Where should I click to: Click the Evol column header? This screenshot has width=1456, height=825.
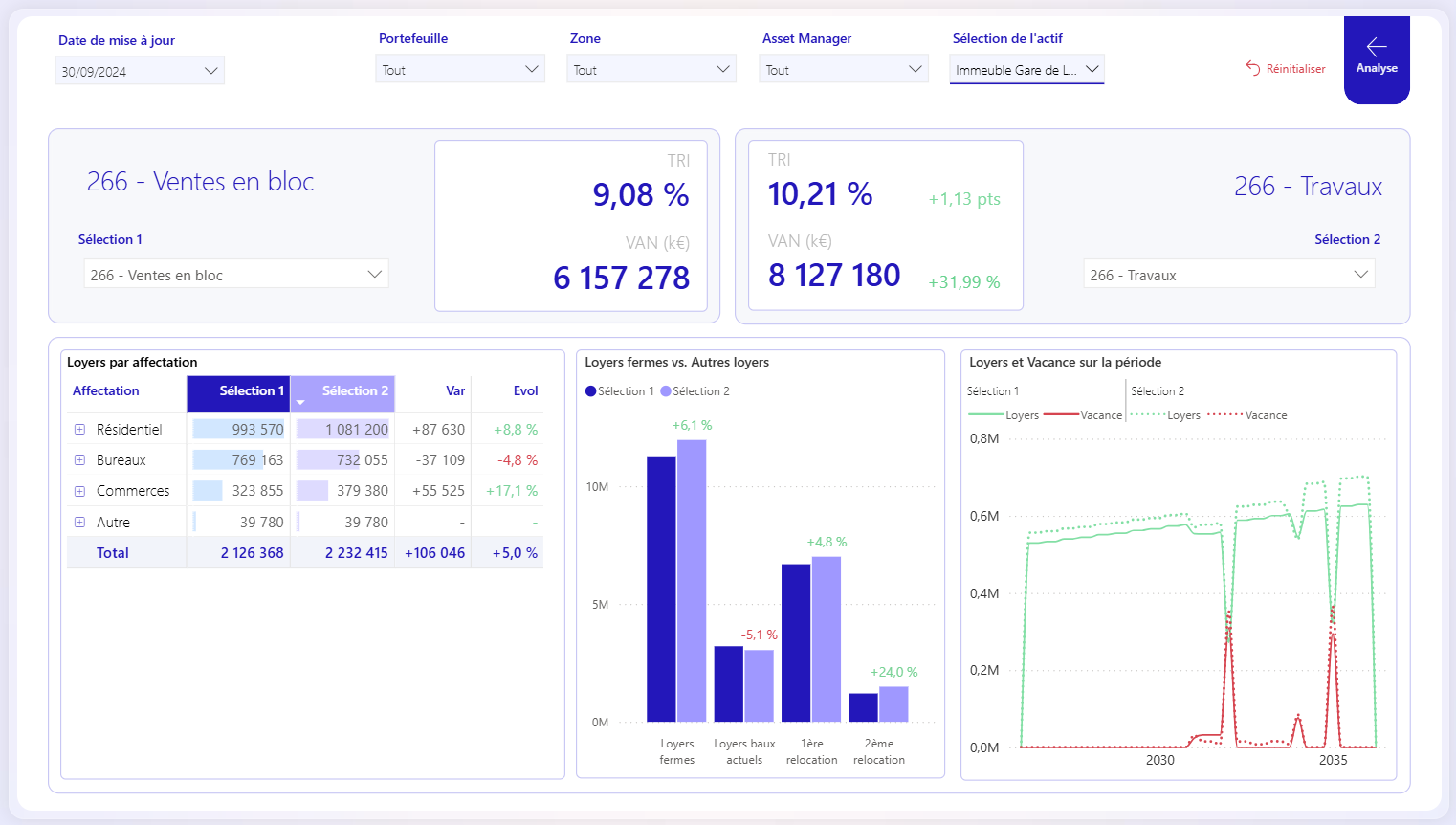point(525,390)
